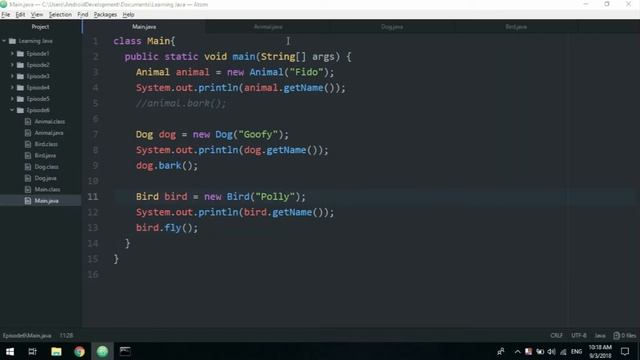640x360 pixels.
Task: Switch to the Dog.java tab
Action: coord(392,27)
